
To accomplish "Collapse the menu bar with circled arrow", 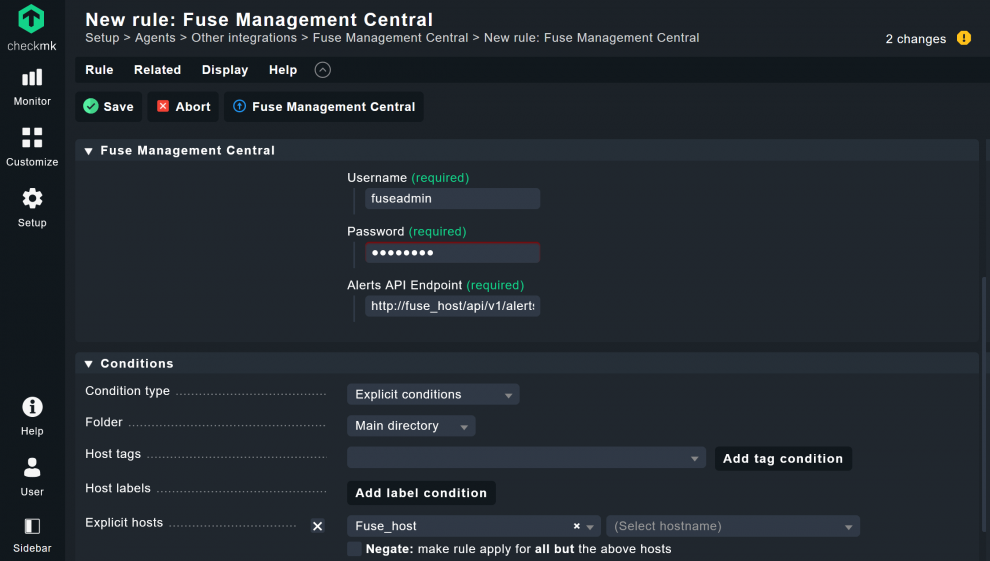I will coord(323,70).
